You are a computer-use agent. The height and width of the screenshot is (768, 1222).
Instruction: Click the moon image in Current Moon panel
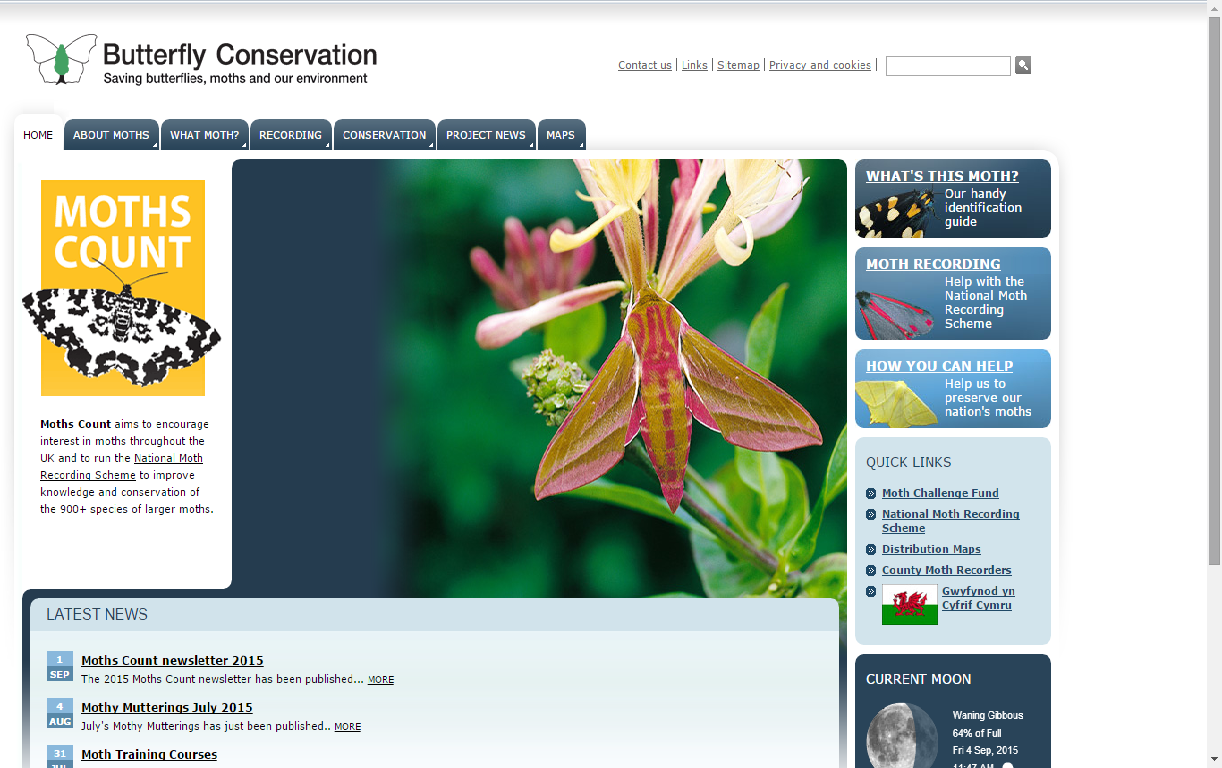tap(901, 737)
